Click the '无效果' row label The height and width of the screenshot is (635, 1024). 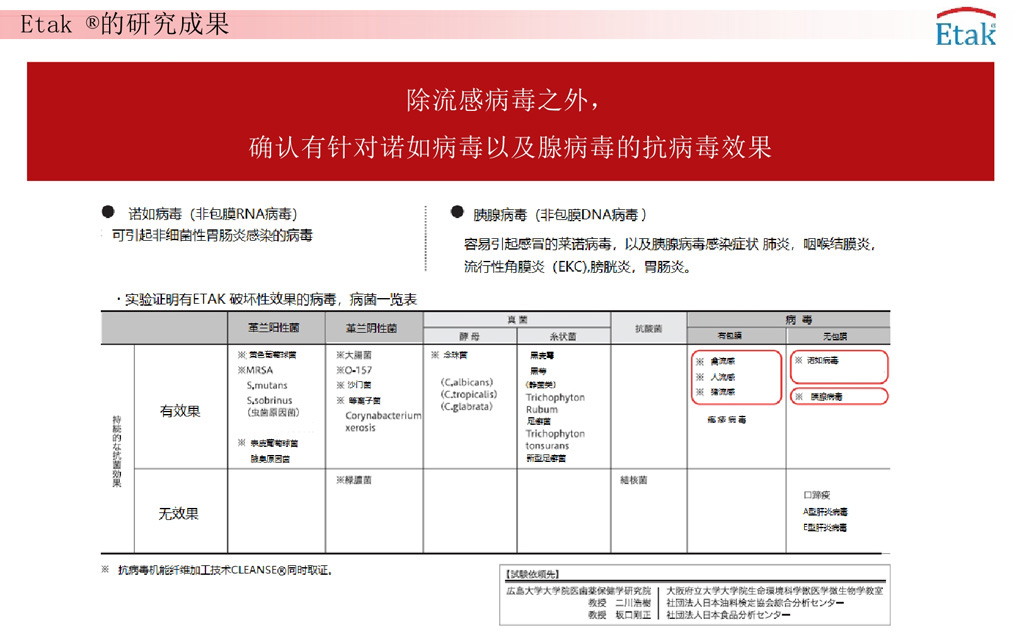178,513
